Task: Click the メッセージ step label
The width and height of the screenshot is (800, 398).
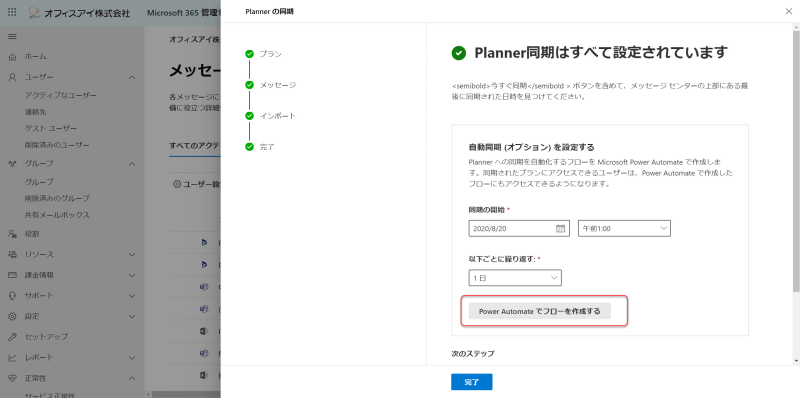Action: pos(278,85)
